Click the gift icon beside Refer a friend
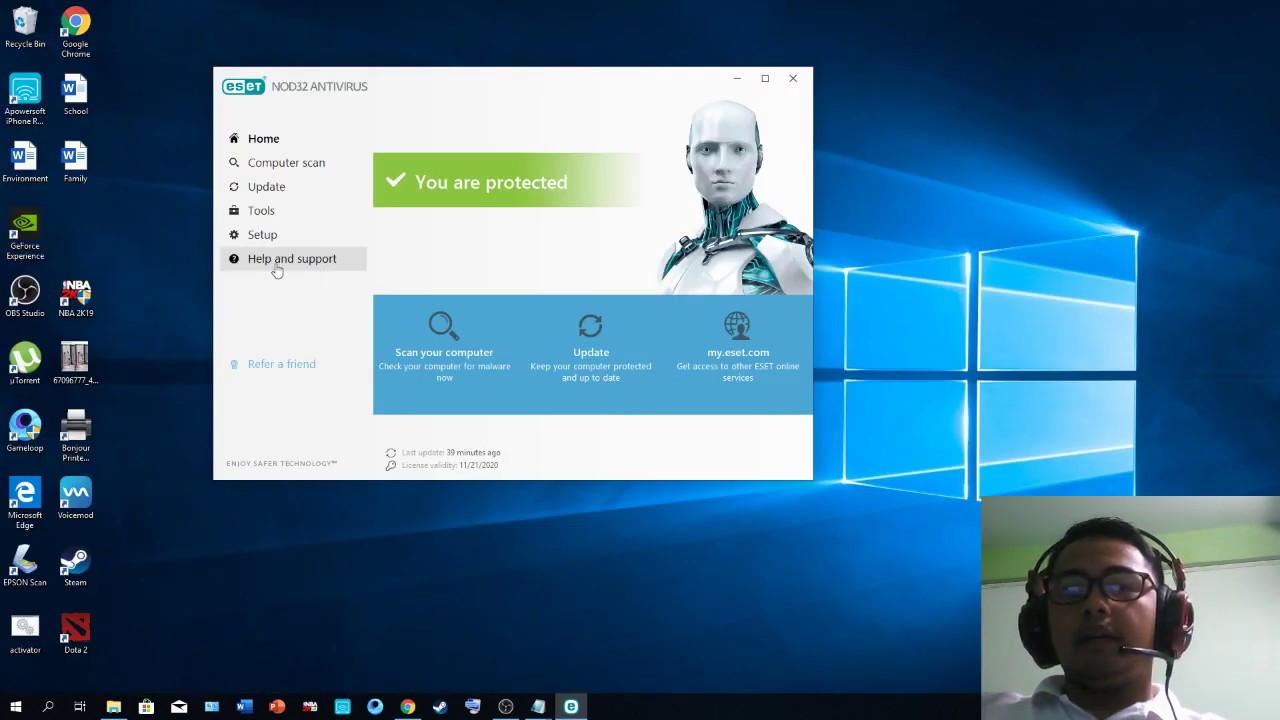1280x720 pixels. [234, 364]
